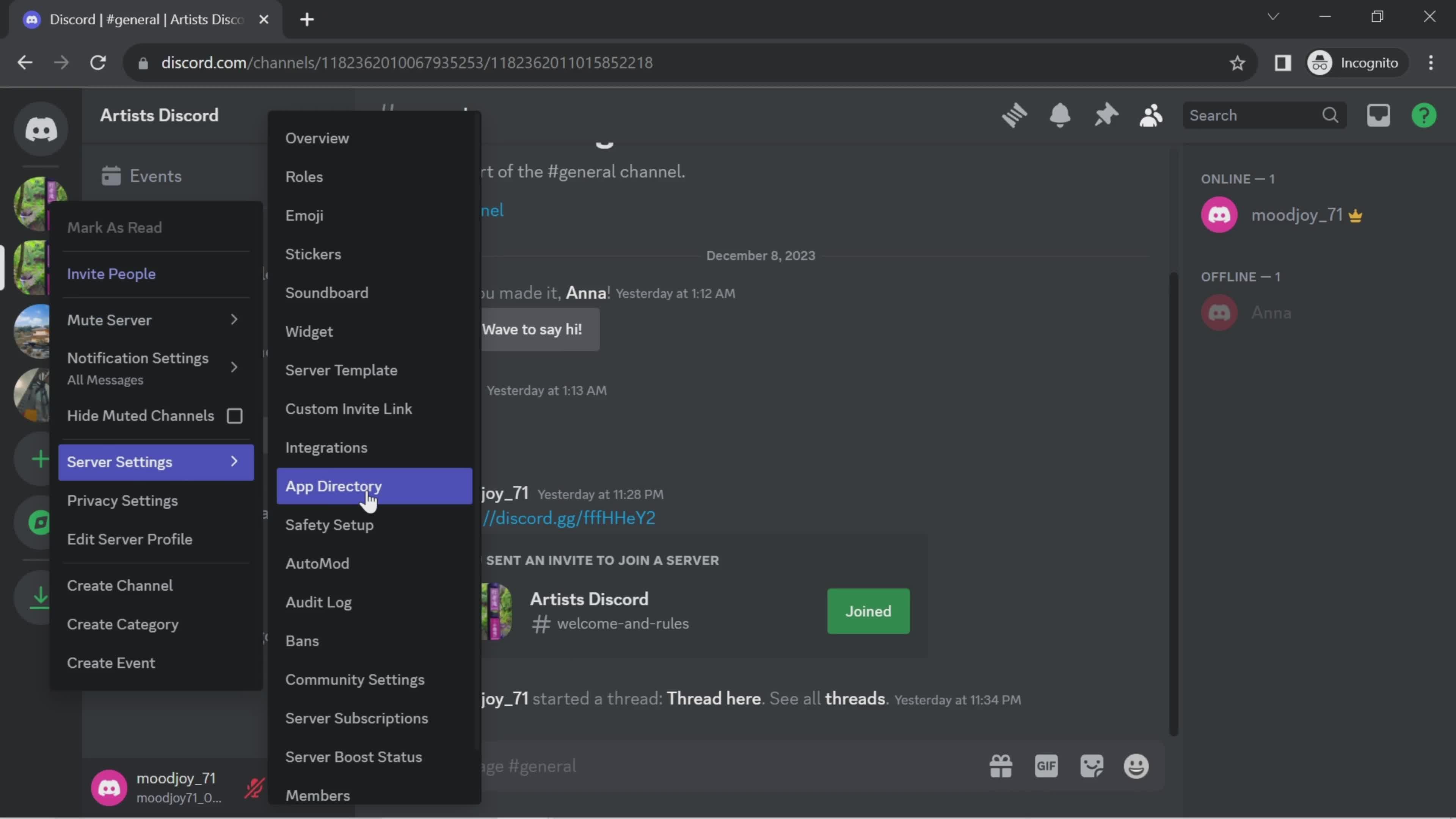Open the green Help icon
This screenshot has width=1456, height=819.
1424,115
